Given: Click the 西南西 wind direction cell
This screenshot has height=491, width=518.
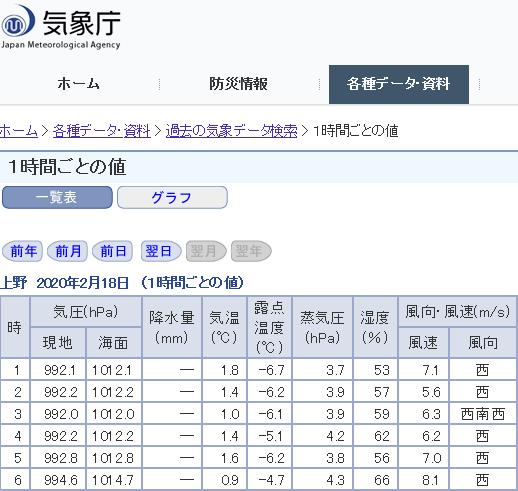Looking at the screenshot, I should point(483,414).
